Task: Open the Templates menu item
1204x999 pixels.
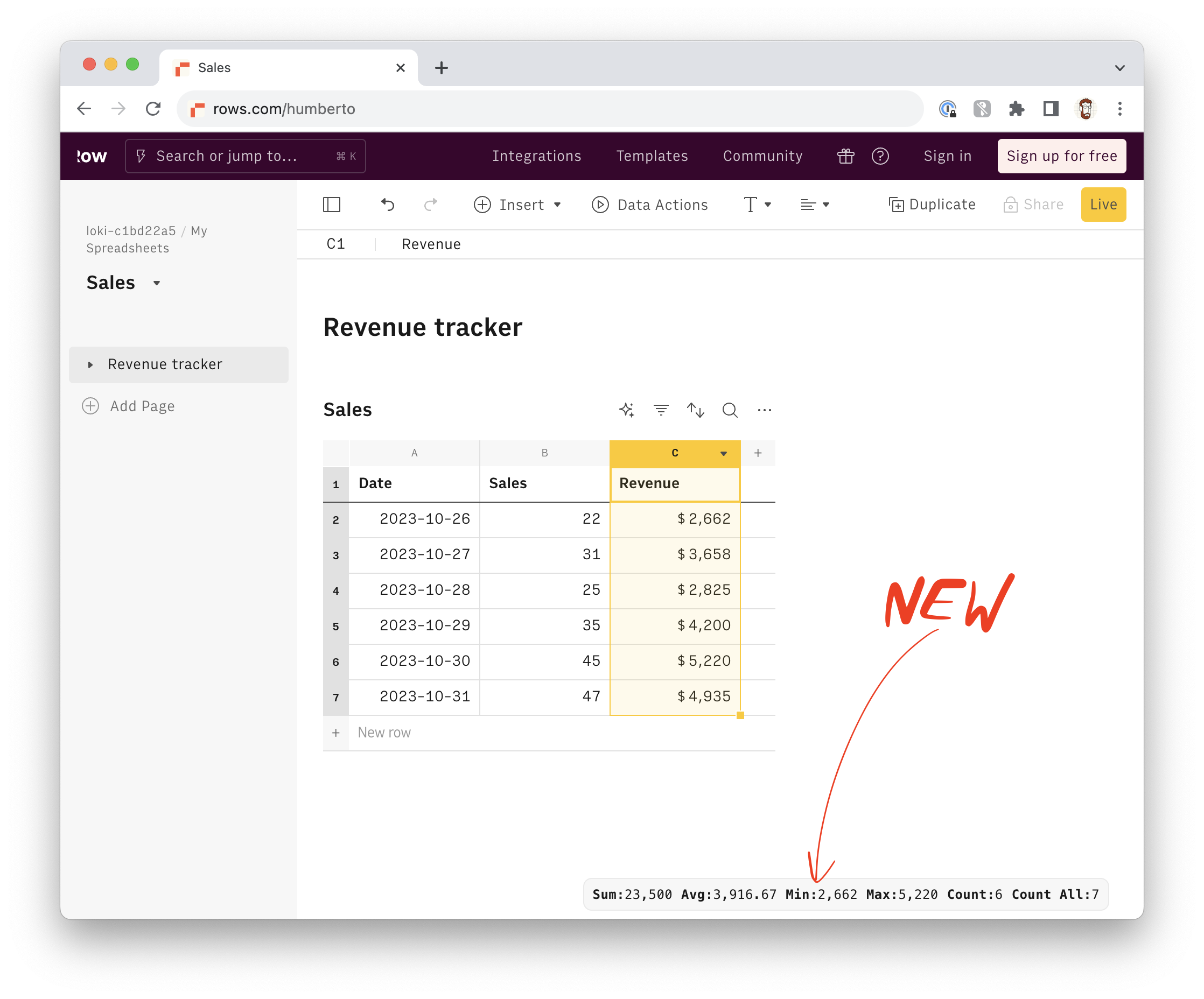Action: tap(652, 156)
